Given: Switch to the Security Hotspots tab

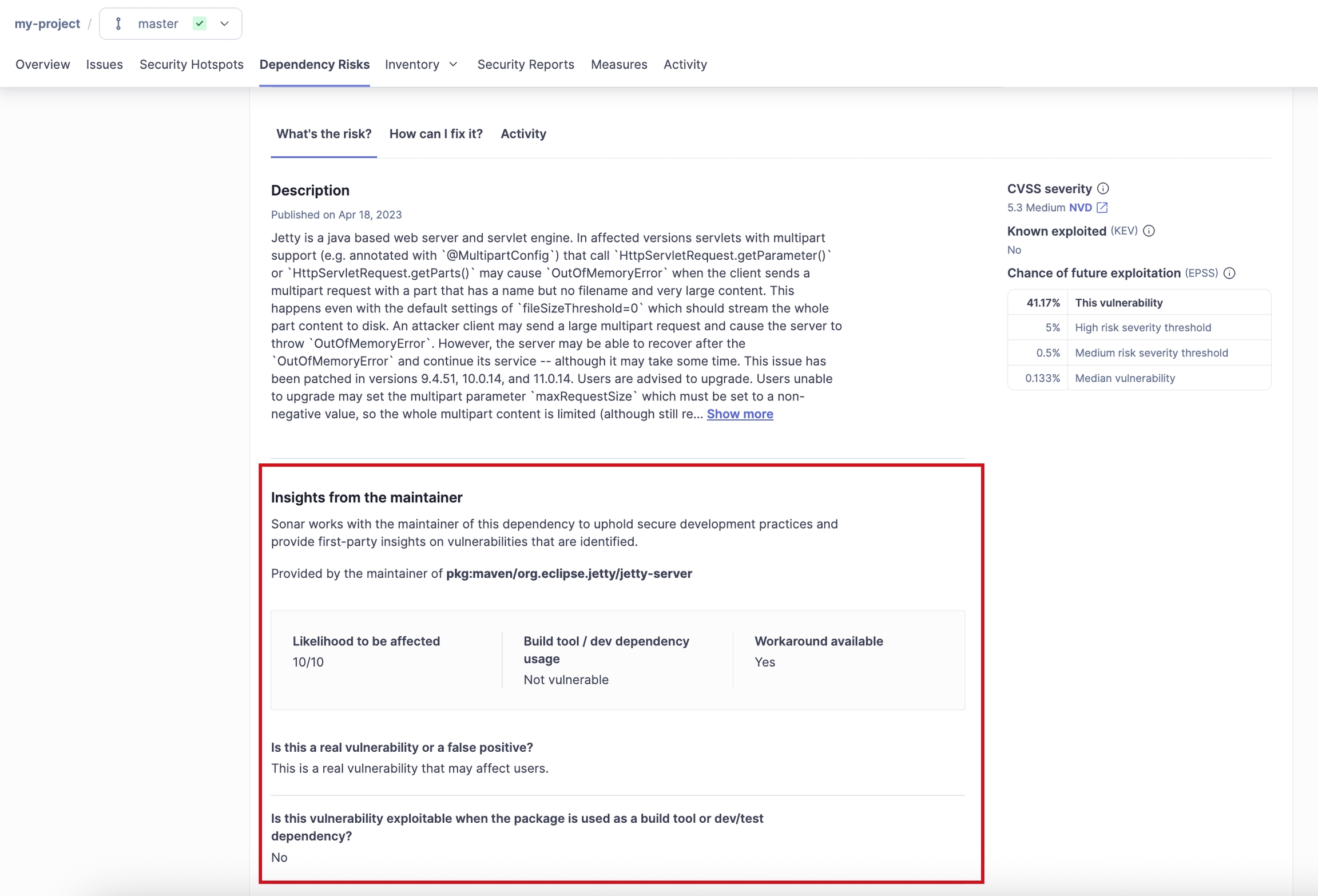Looking at the screenshot, I should pos(192,65).
